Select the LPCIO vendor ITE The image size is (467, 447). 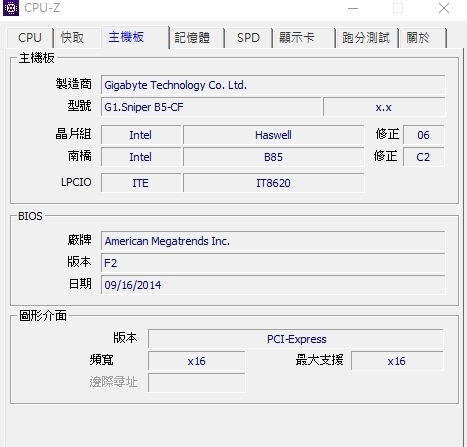(x=141, y=183)
